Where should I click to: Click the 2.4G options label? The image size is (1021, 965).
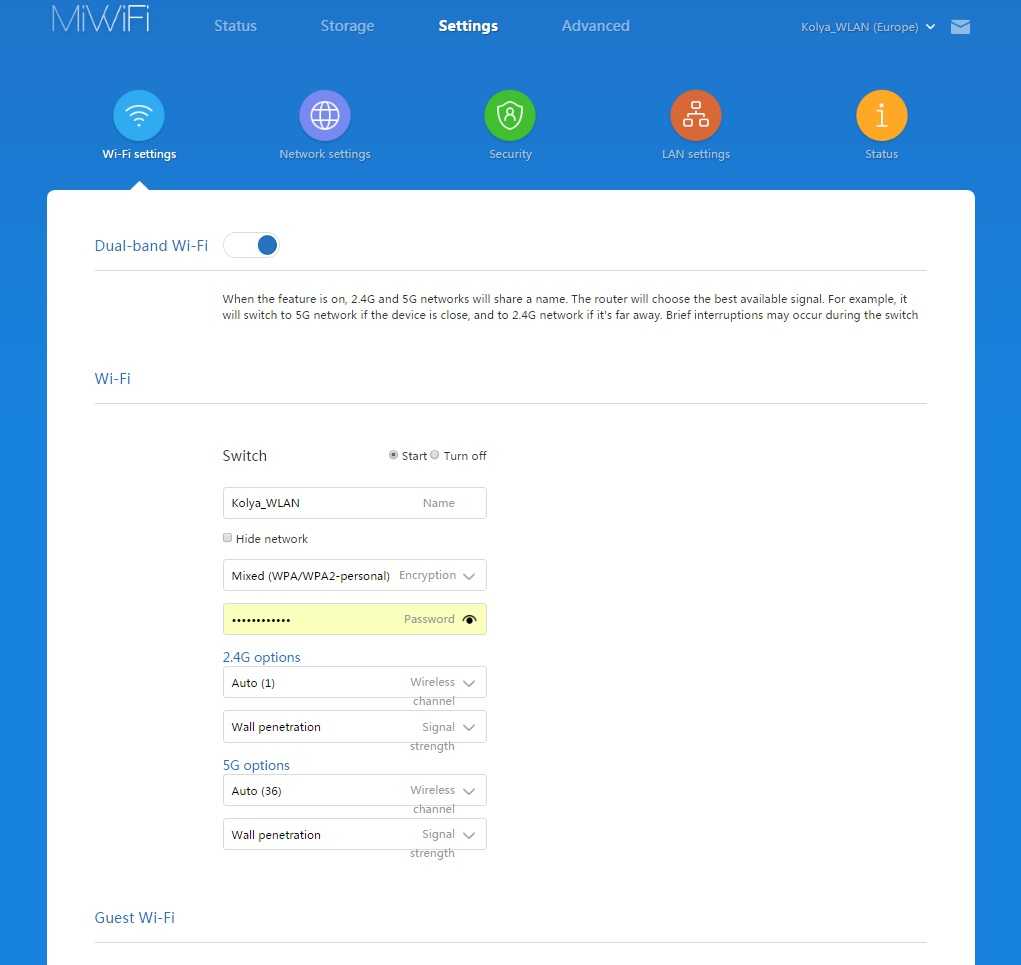pos(262,657)
